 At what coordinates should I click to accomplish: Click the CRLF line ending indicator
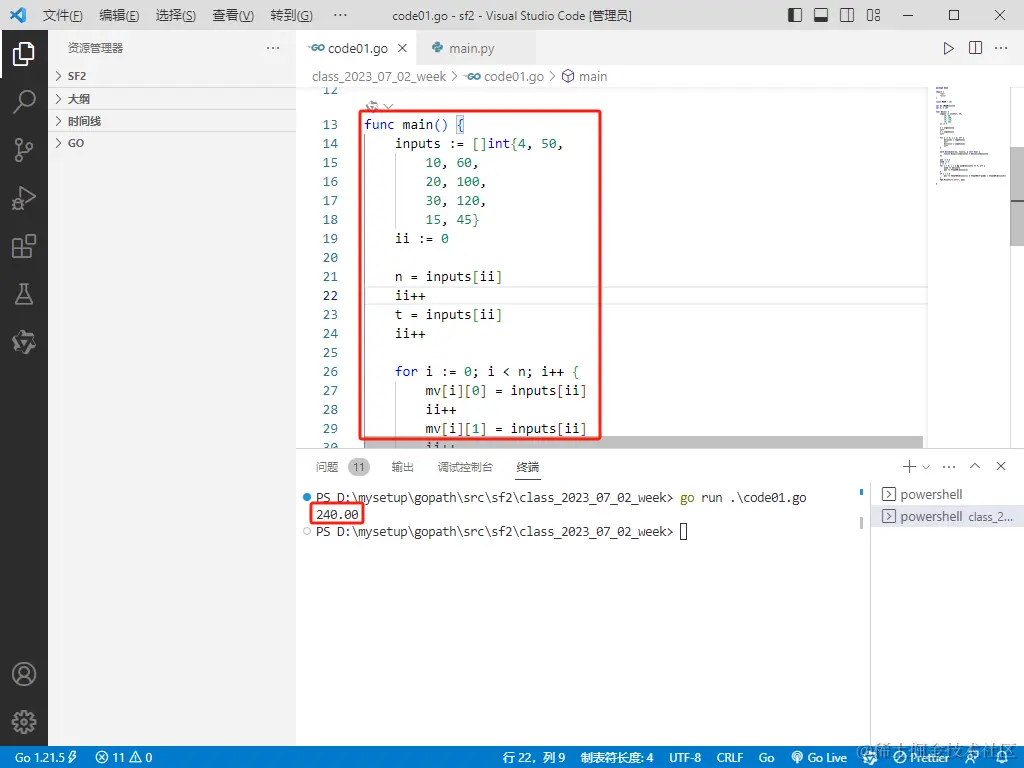click(729, 757)
